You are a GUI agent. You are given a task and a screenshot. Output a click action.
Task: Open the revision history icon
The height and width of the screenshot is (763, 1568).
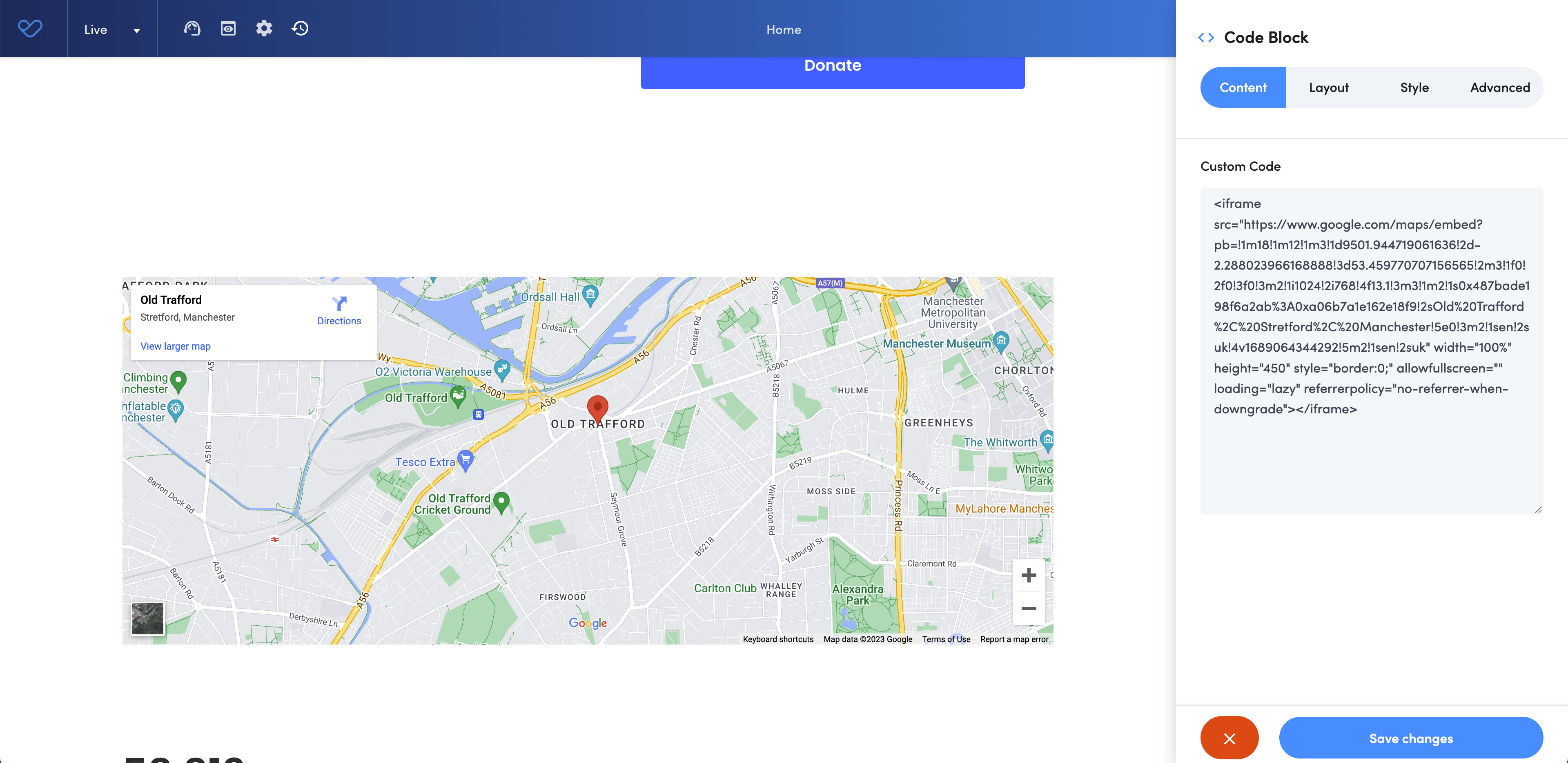click(x=300, y=29)
